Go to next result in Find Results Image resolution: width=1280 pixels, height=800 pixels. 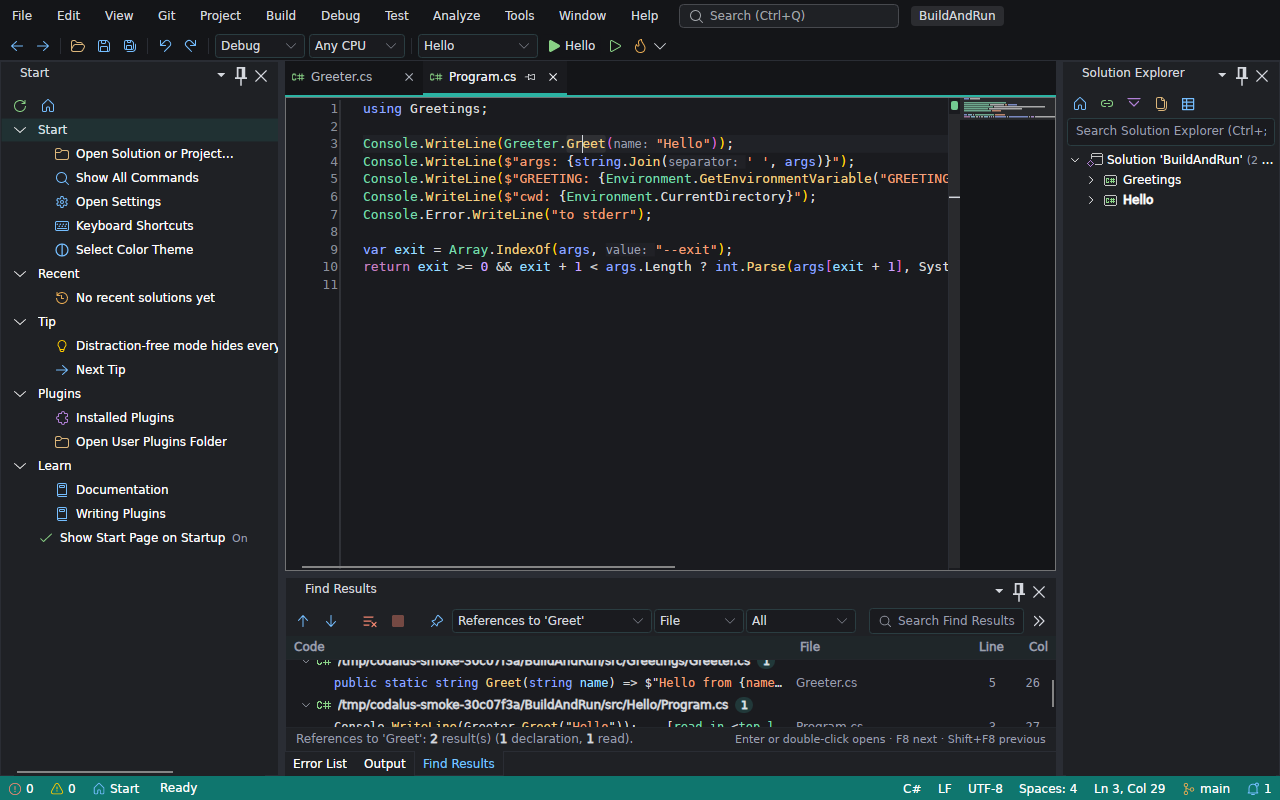click(331, 621)
